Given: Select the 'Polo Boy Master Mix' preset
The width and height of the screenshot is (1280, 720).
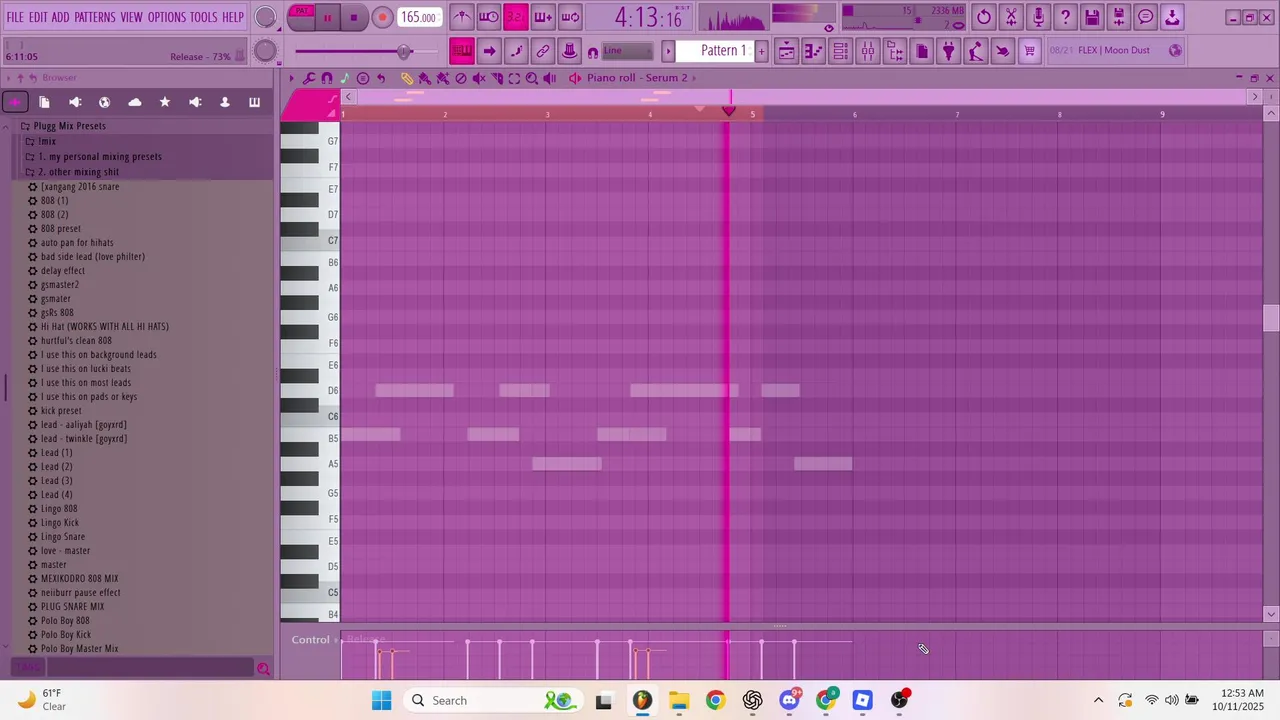Looking at the screenshot, I should (79, 649).
